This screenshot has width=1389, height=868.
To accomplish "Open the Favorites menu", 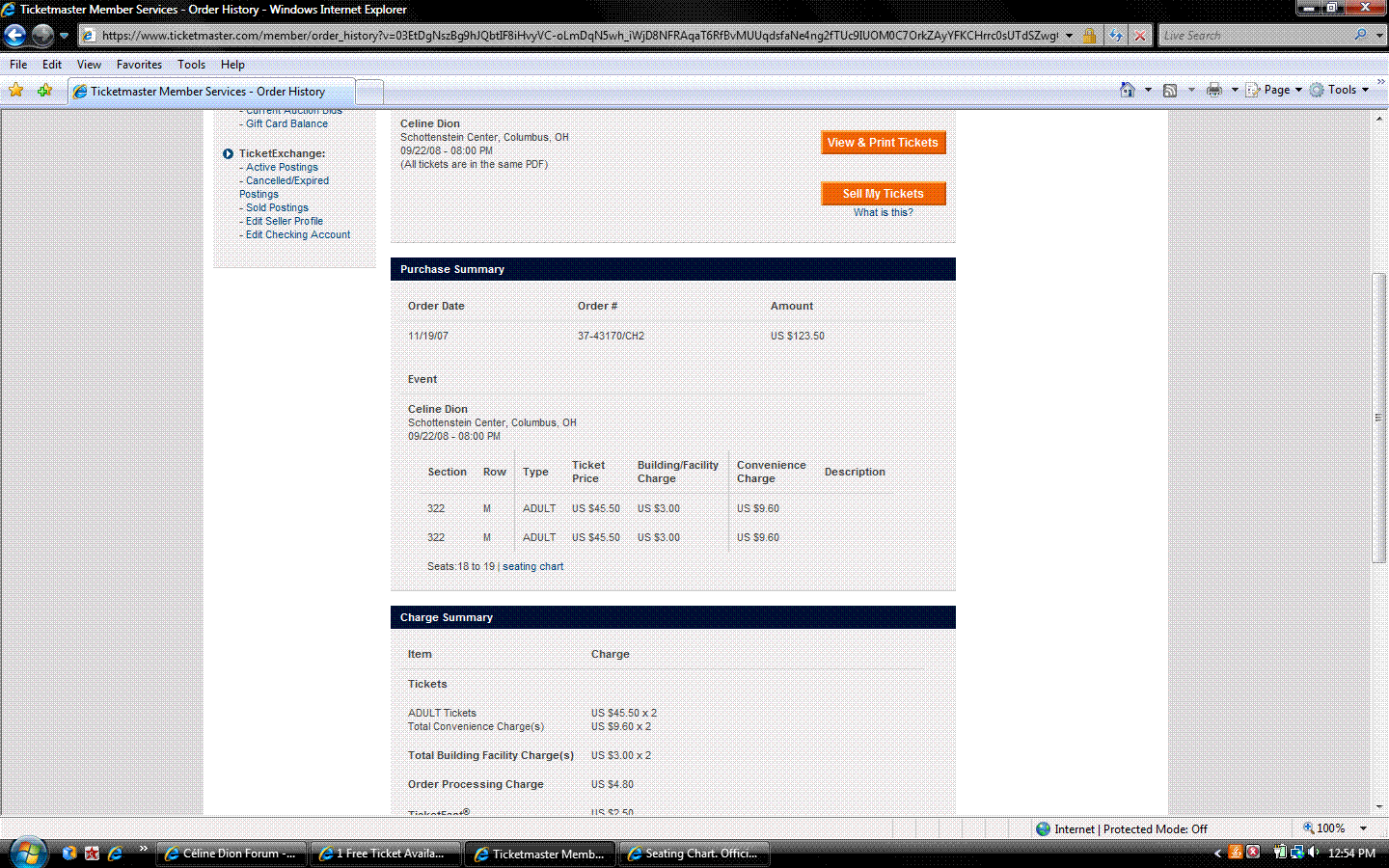I will point(139,65).
